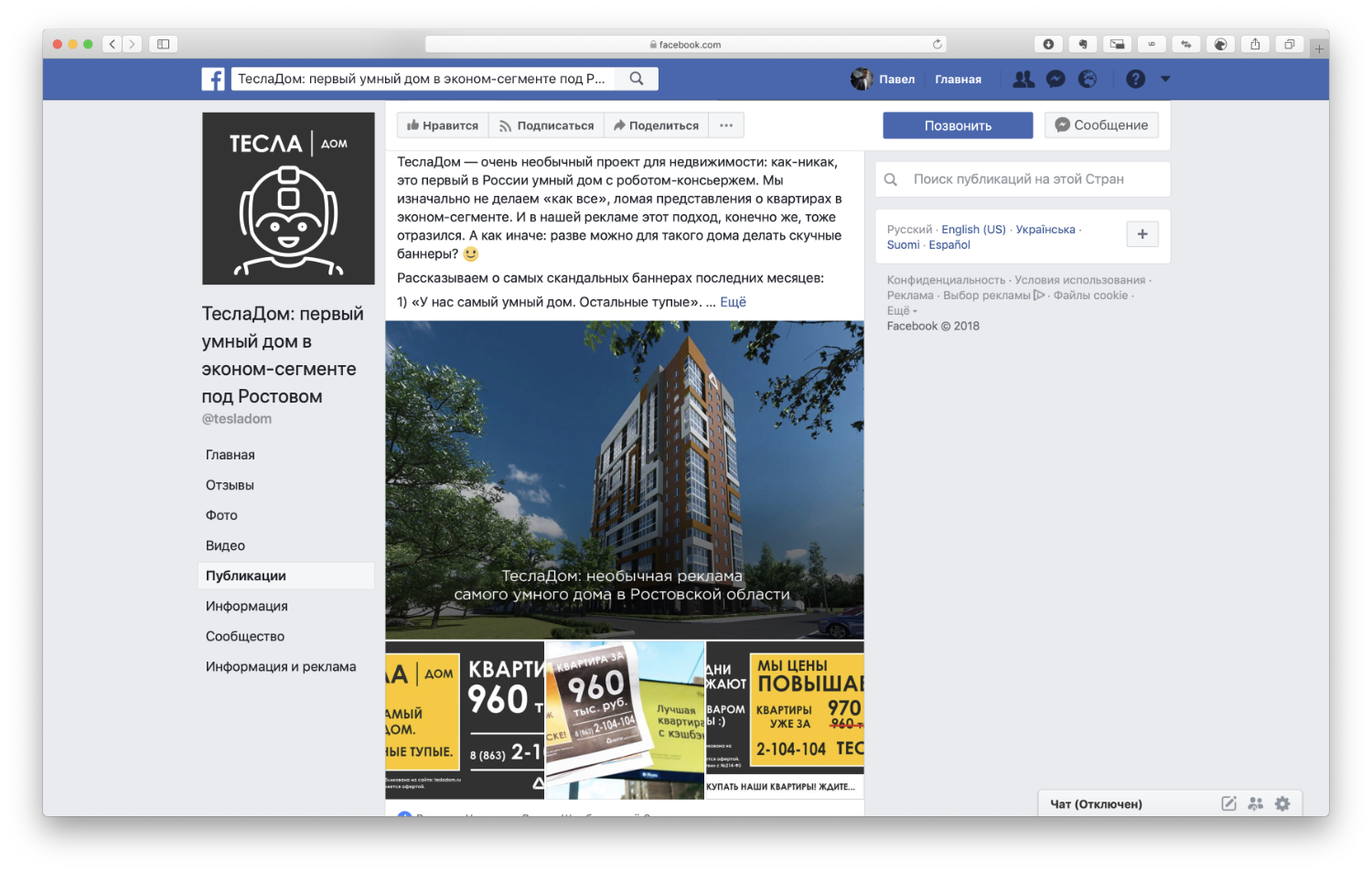The width and height of the screenshot is (1372, 873).
Task: Open a new tab with plus button
Action: [x=1319, y=48]
